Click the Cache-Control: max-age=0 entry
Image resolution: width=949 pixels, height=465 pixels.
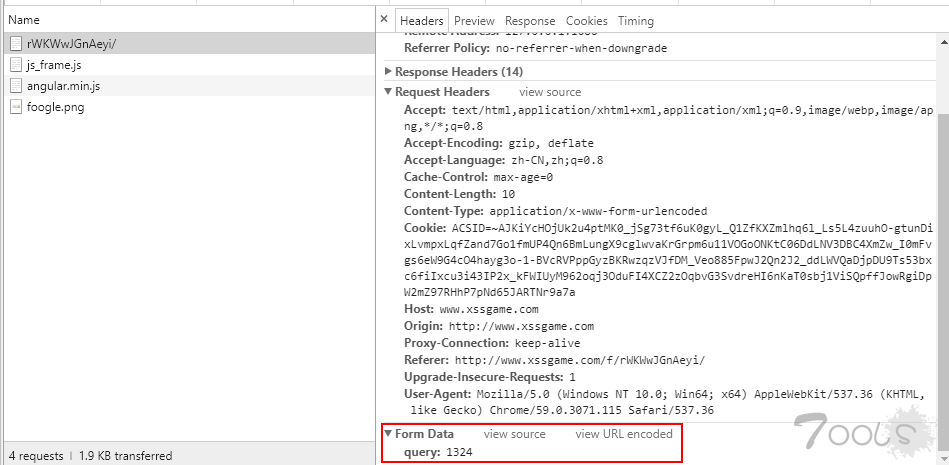(479, 177)
